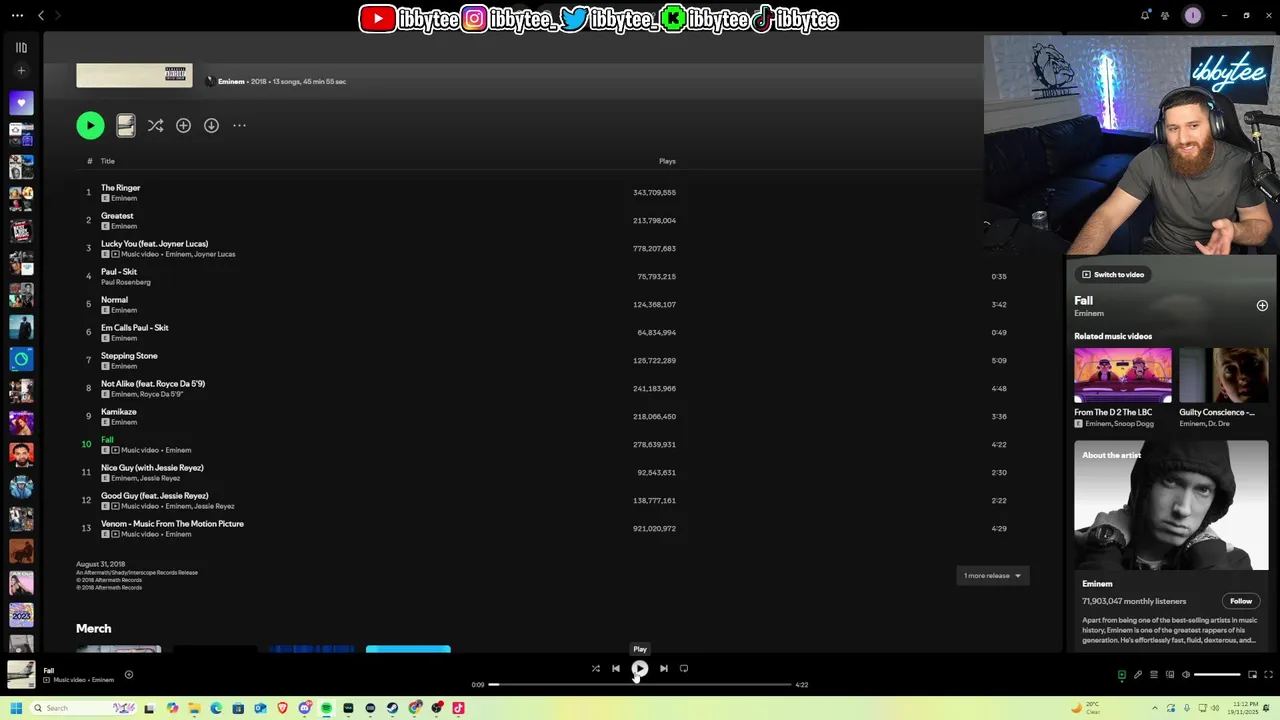Viewport: 1280px width, 720px height.
Task: Add Fall to Liked Songs in the player bar
Action: point(128,675)
